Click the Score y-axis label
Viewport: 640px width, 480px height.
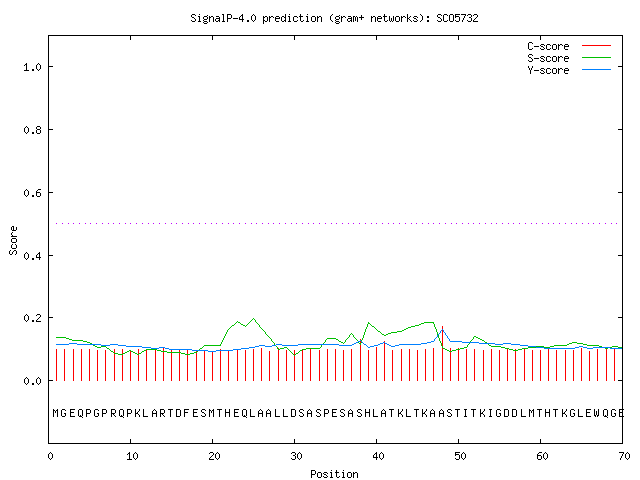point(13,240)
